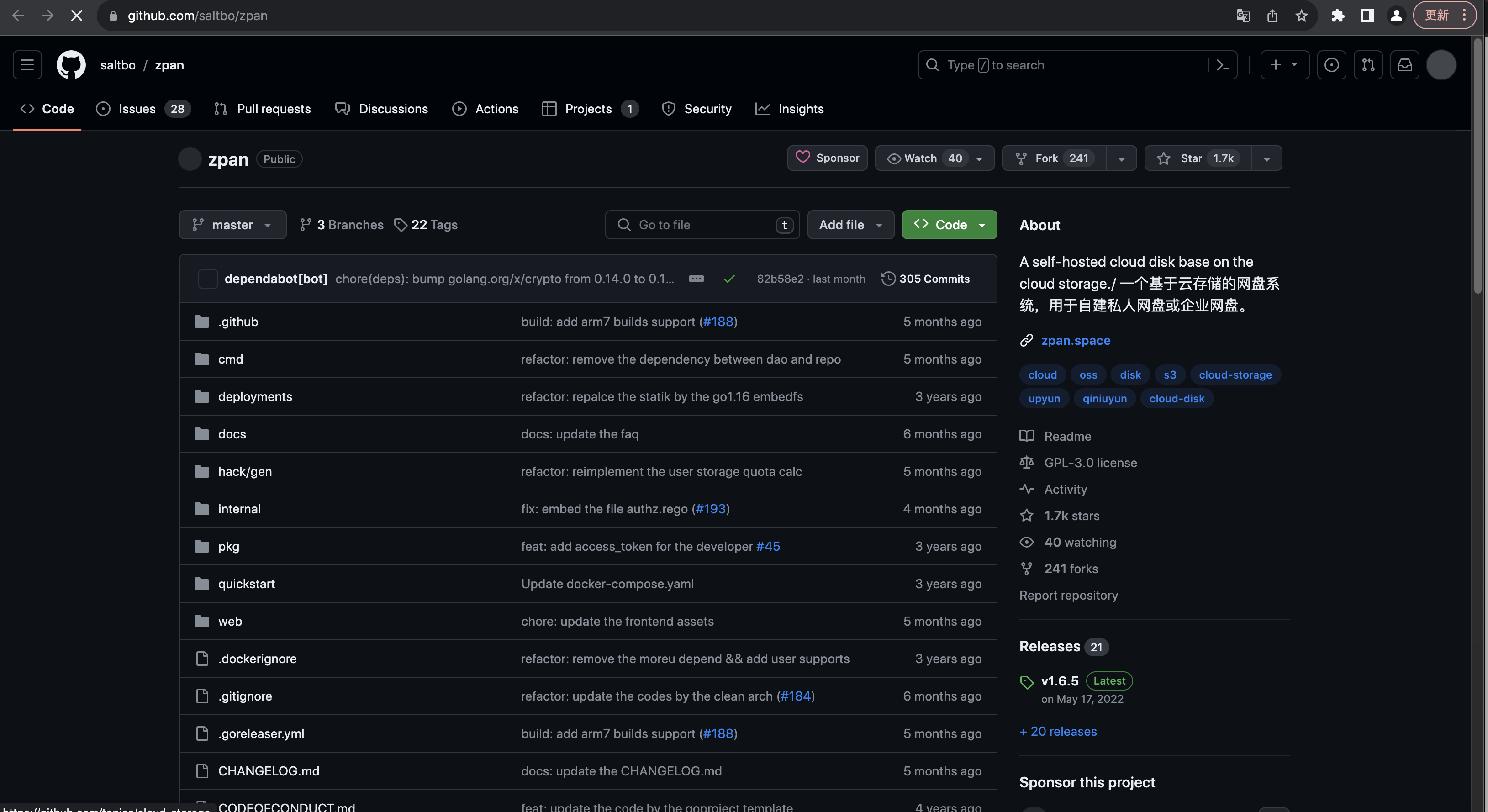Open the dependabot[bot] author link
Viewport: 1488px width, 812px height.
pyautogui.click(x=275, y=279)
